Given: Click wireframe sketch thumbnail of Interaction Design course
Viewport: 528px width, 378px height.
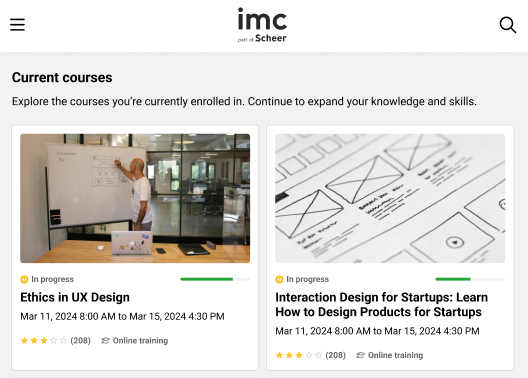Looking at the screenshot, I should pos(390,198).
